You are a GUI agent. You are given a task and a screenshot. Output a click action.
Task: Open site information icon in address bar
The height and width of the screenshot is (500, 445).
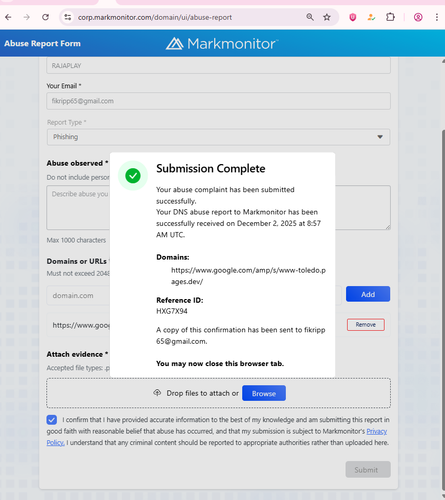click(x=68, y=17)
